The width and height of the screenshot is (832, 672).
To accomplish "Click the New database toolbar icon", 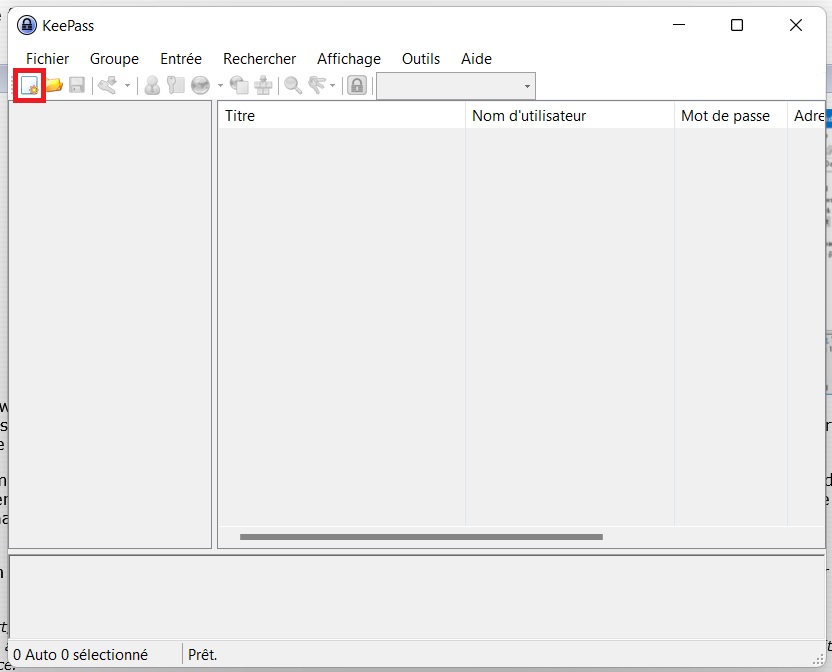I will pos(29,86).
